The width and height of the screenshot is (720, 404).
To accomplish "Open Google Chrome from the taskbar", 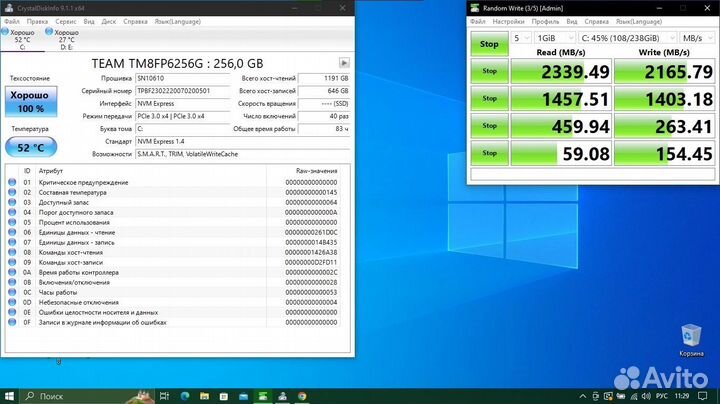I will (x=302, y=396).
